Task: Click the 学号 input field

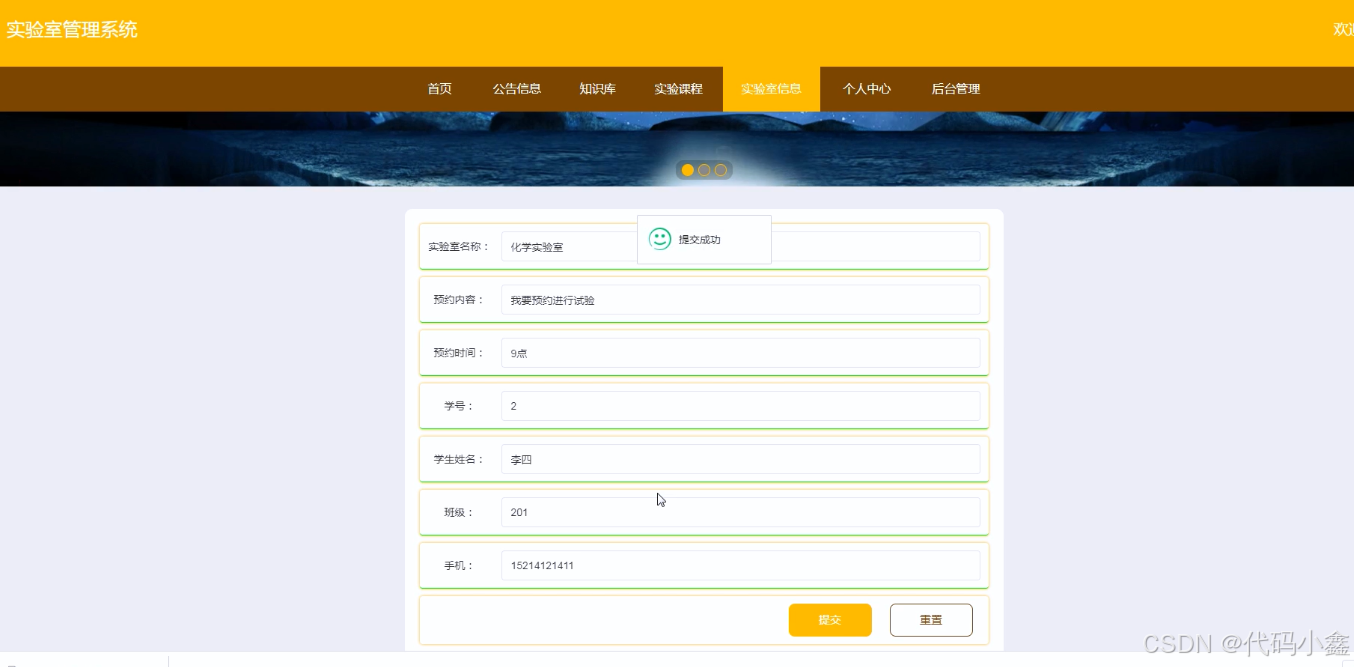Action: (740, 406)
